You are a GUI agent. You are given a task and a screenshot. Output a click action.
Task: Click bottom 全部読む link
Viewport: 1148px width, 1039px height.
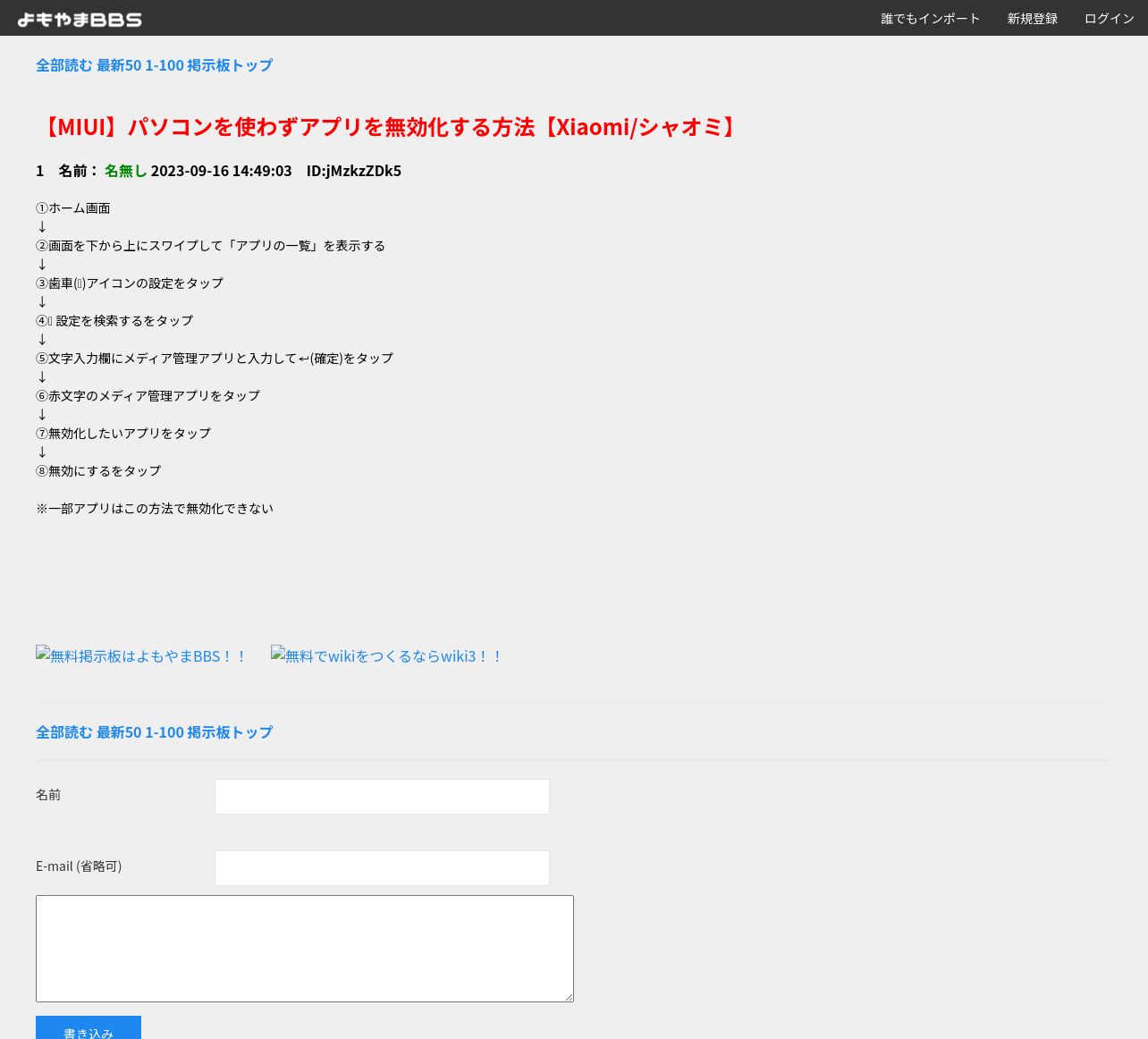pos(64,732)
